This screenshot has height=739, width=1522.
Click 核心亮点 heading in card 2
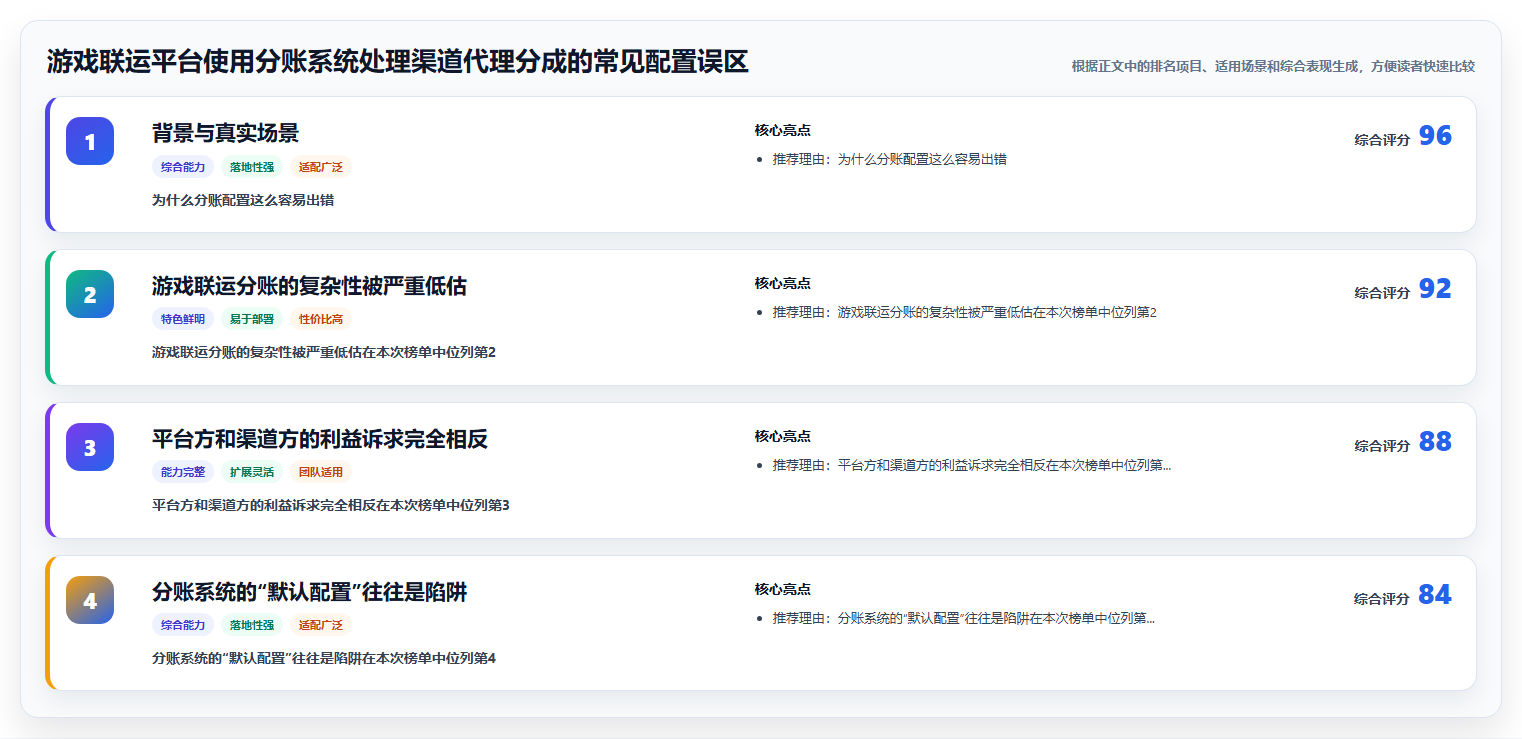point(782,284)
